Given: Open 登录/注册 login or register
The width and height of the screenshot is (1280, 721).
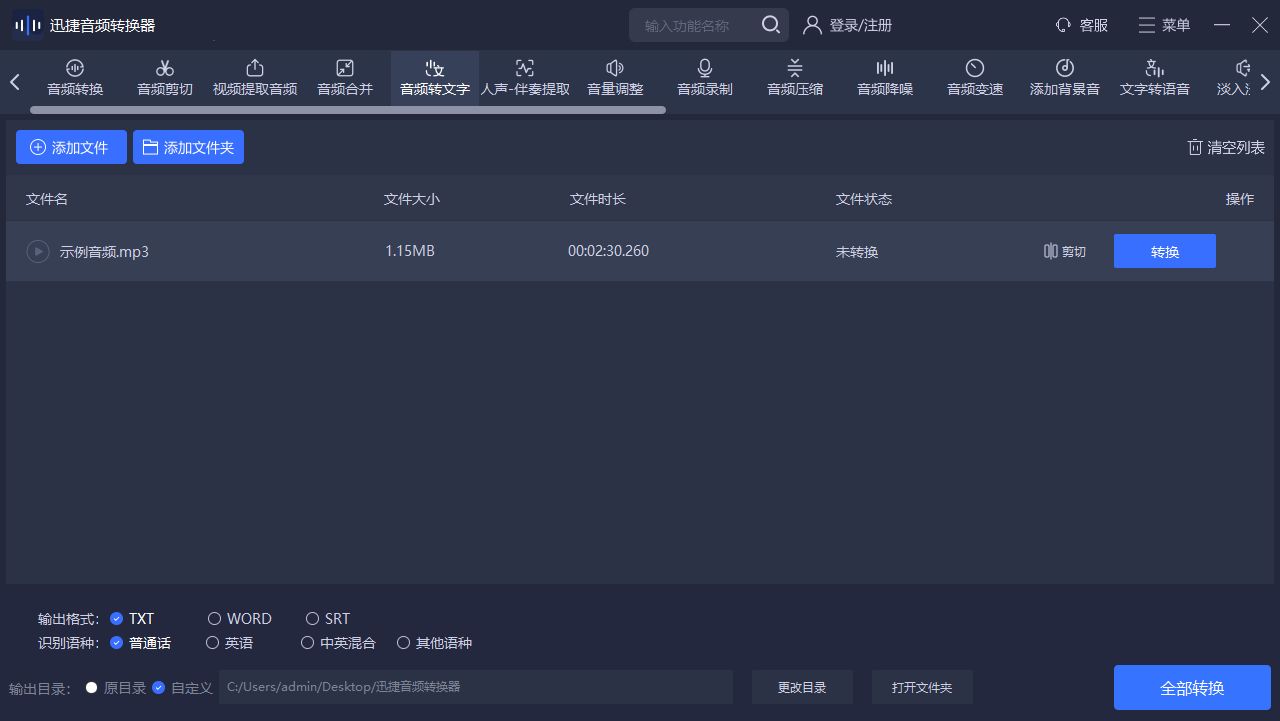Looking at the screenshot, I should (x=848, y=25).
